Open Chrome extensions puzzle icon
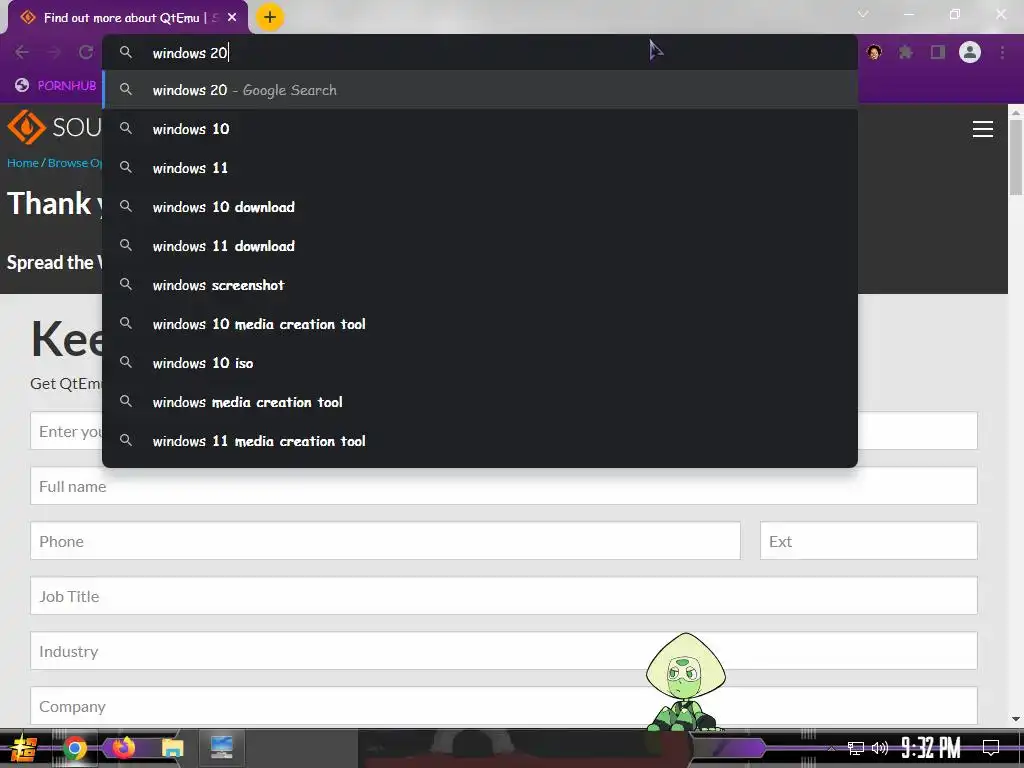This screenshot has width=1024, height=768. (906, 52)
